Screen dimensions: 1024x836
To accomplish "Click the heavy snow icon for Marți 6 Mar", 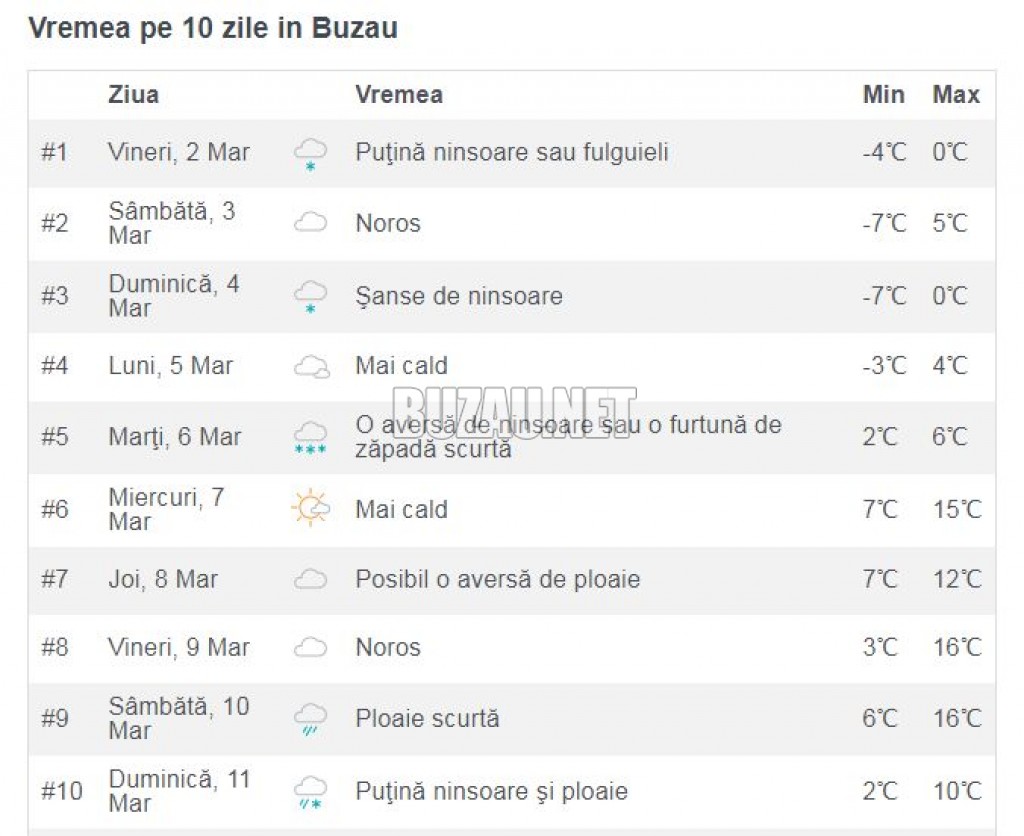I will 310,438.
